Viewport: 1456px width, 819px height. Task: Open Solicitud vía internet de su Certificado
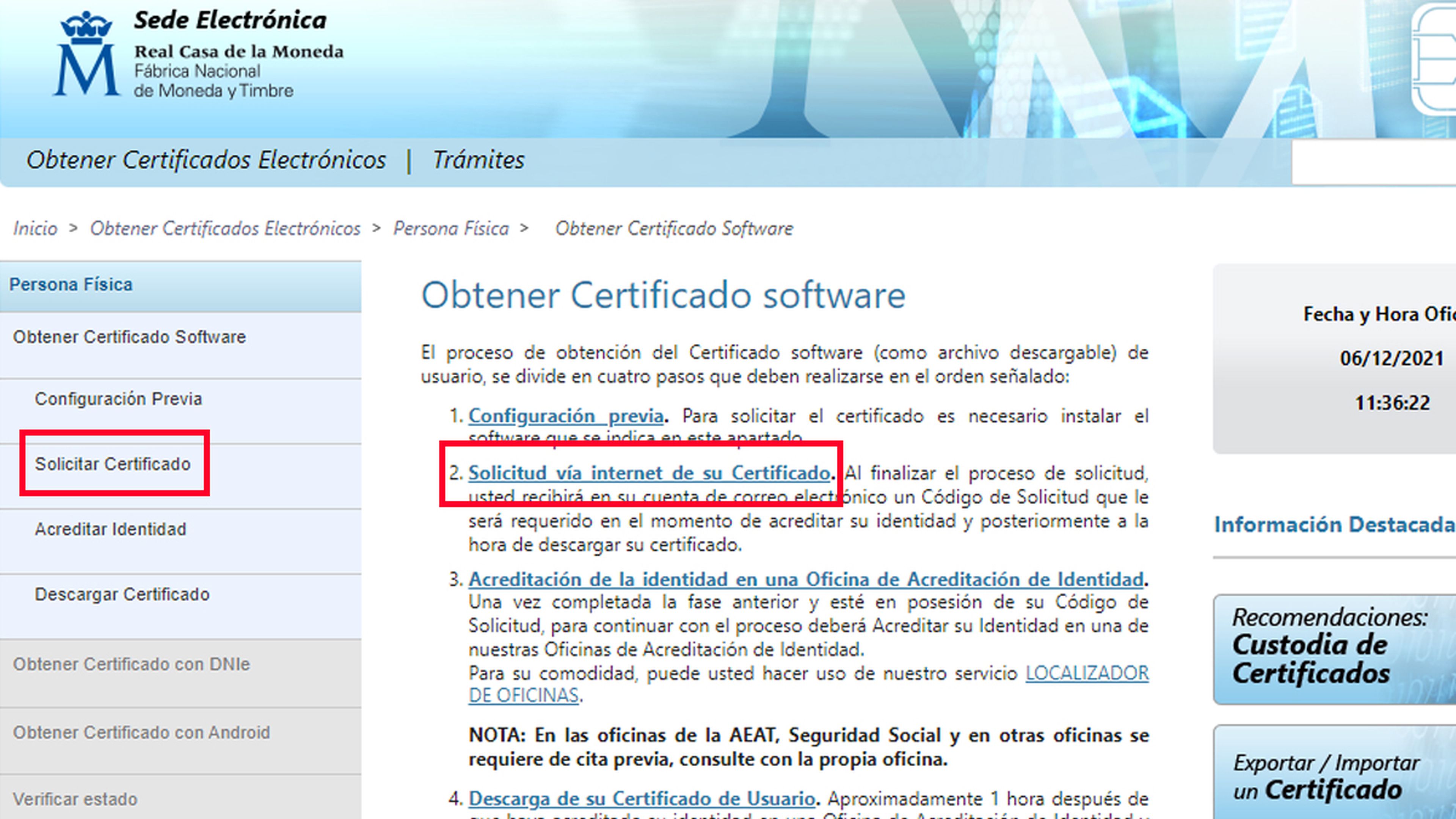649,472
